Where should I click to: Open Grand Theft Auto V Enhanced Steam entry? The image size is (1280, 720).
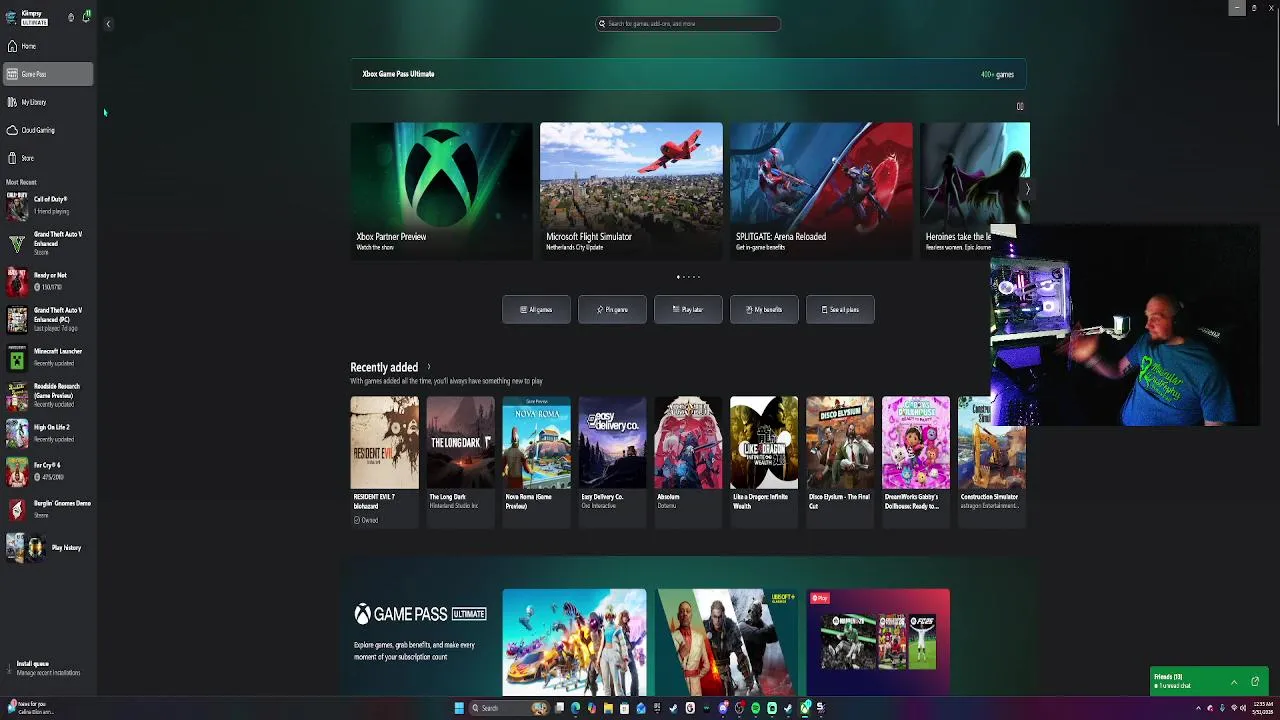click(48, 244)
